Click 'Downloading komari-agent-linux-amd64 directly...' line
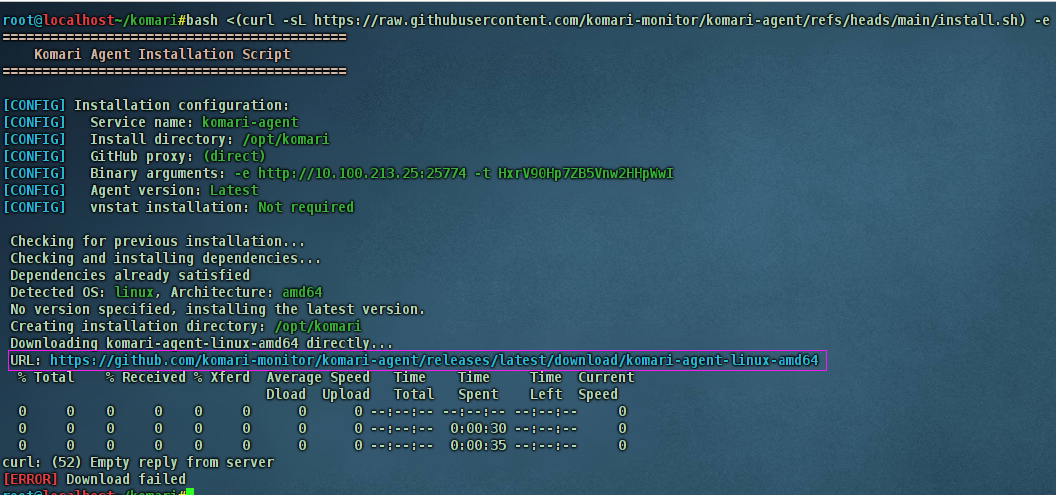 (x=201, y=343)
